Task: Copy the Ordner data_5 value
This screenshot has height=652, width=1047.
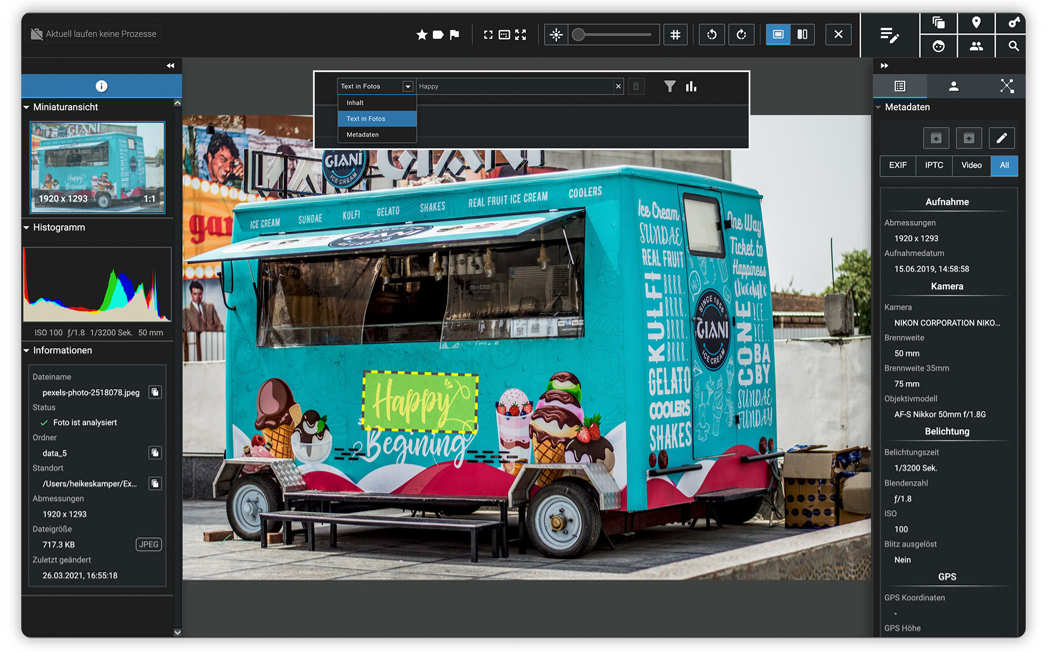Action: click(155, 453)
